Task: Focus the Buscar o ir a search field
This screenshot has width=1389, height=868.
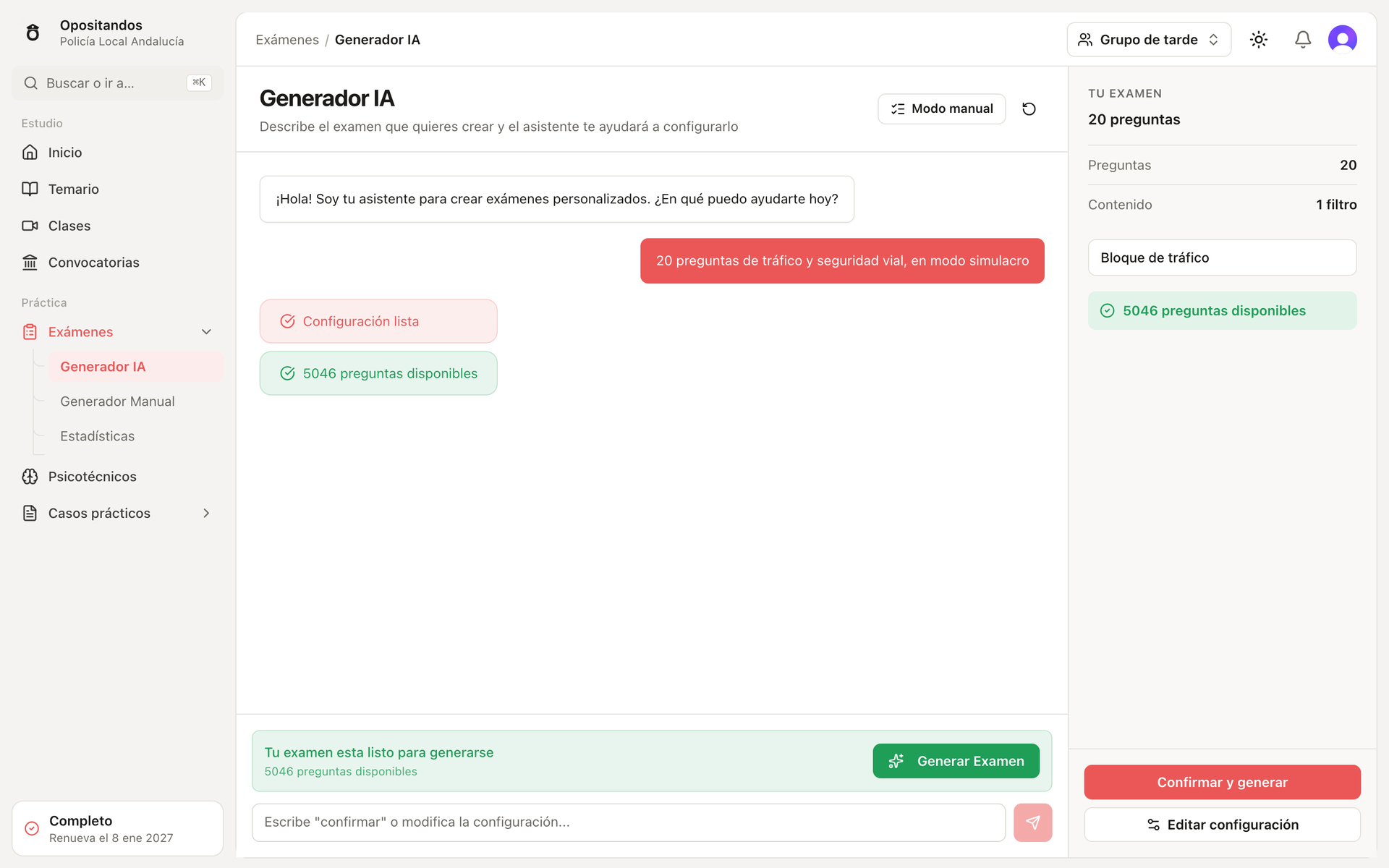Action: click(x=118, y=83)
